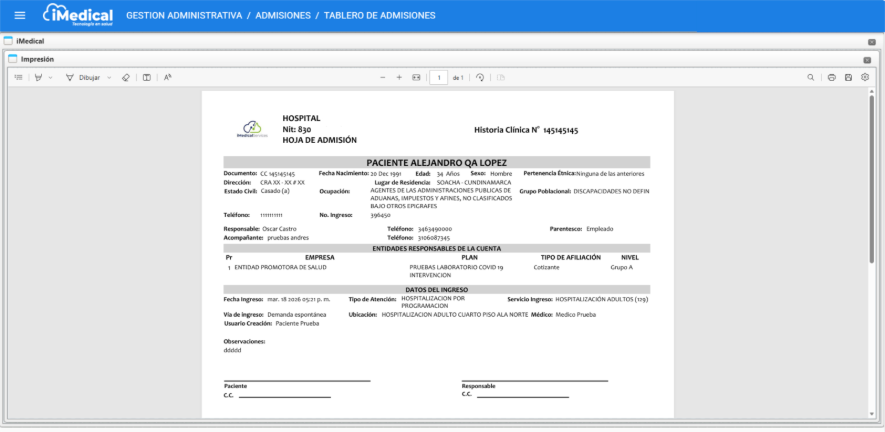Open PDF viewer settings gear
This screenshot has width=885, height=432.
[864, 77]
